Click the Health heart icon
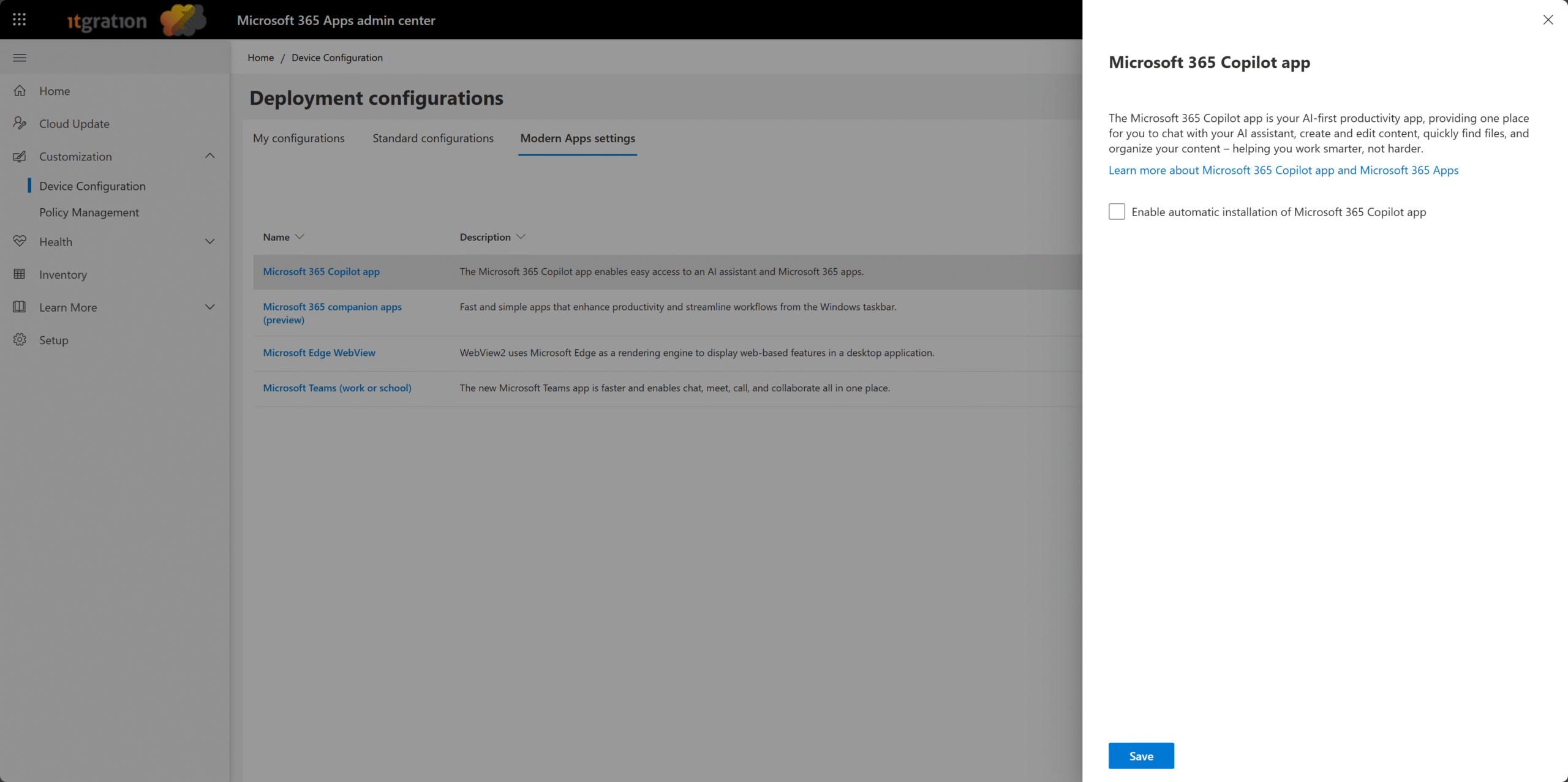1568x782 pixels. click(20, 241)
